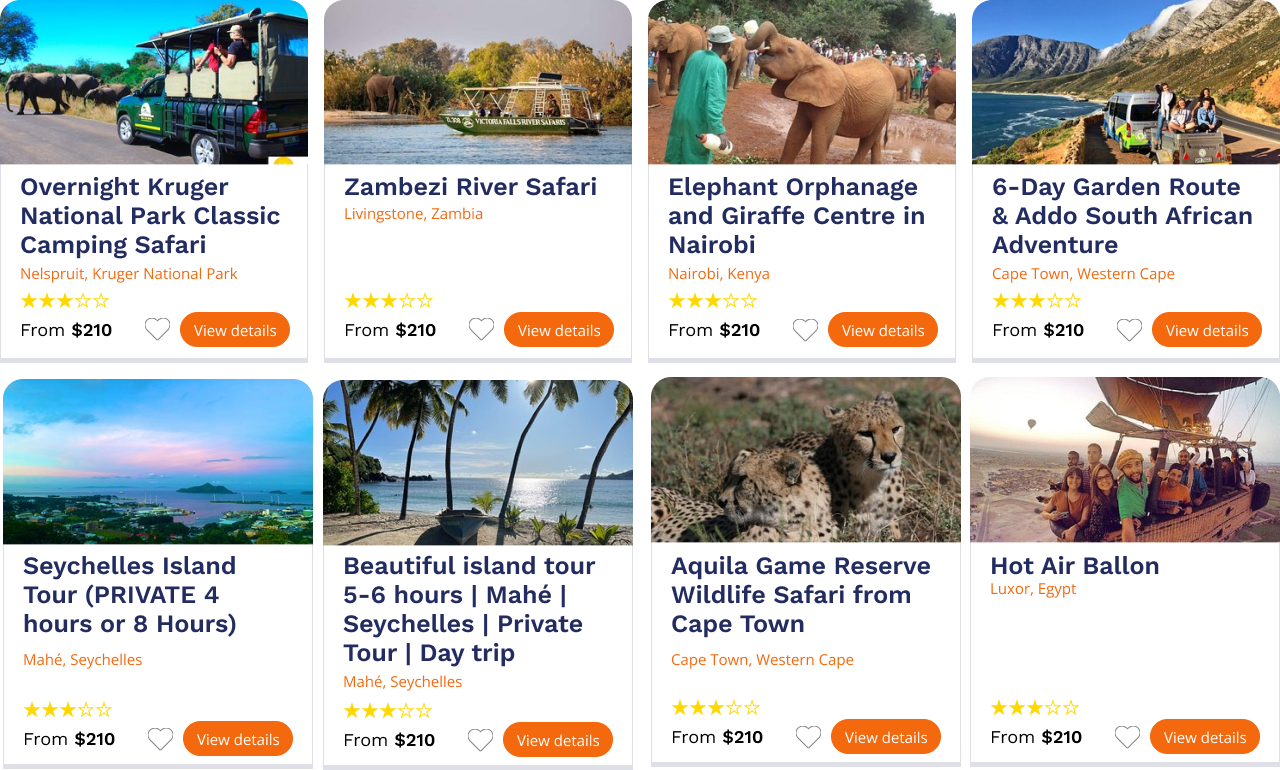
Task: Open the 6-Day Garden Route adventure title
Action: click(1121, 215)
